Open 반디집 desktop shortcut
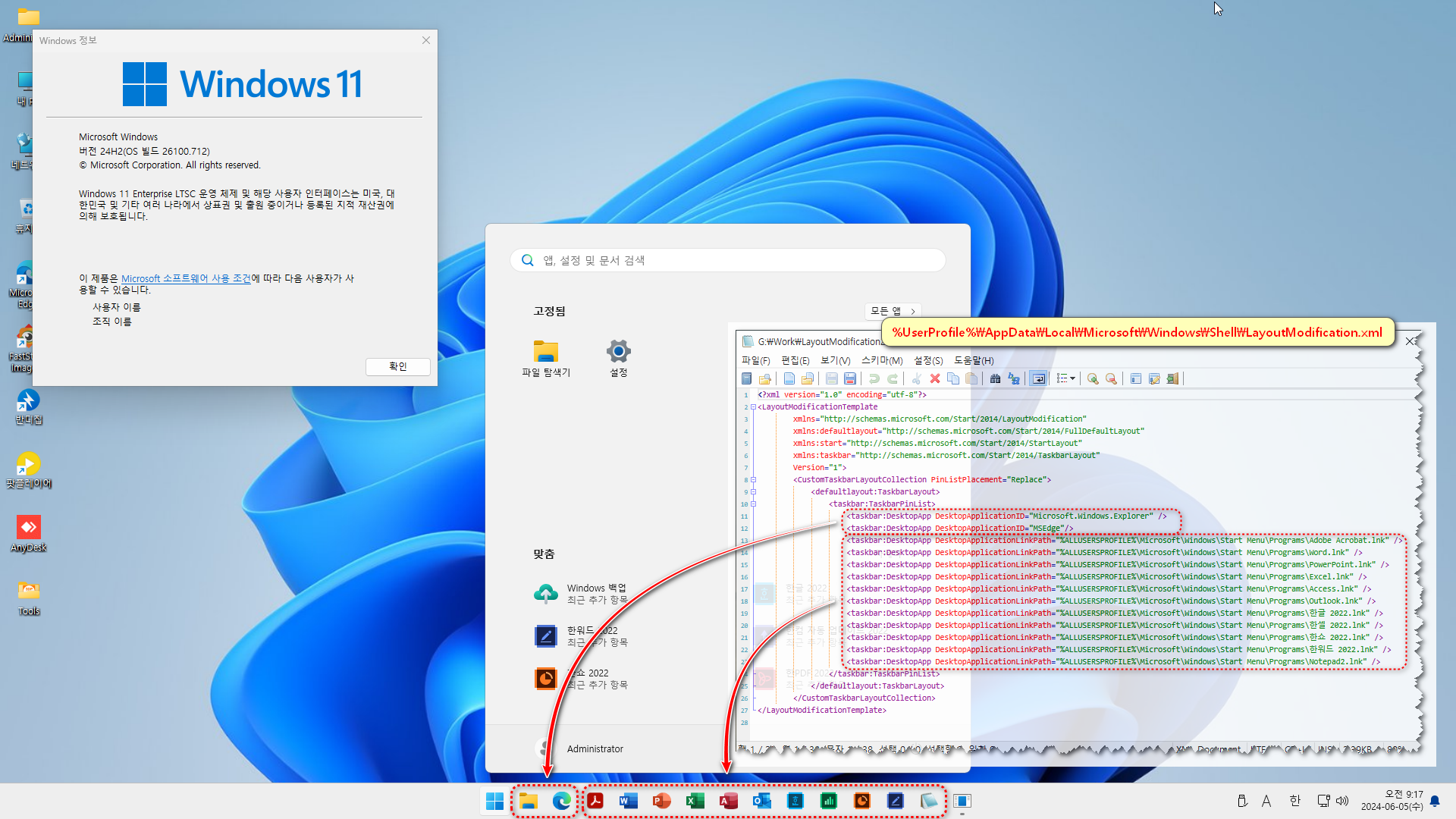The height and width of the screenshot is (819, 1456). click(28, 406)
